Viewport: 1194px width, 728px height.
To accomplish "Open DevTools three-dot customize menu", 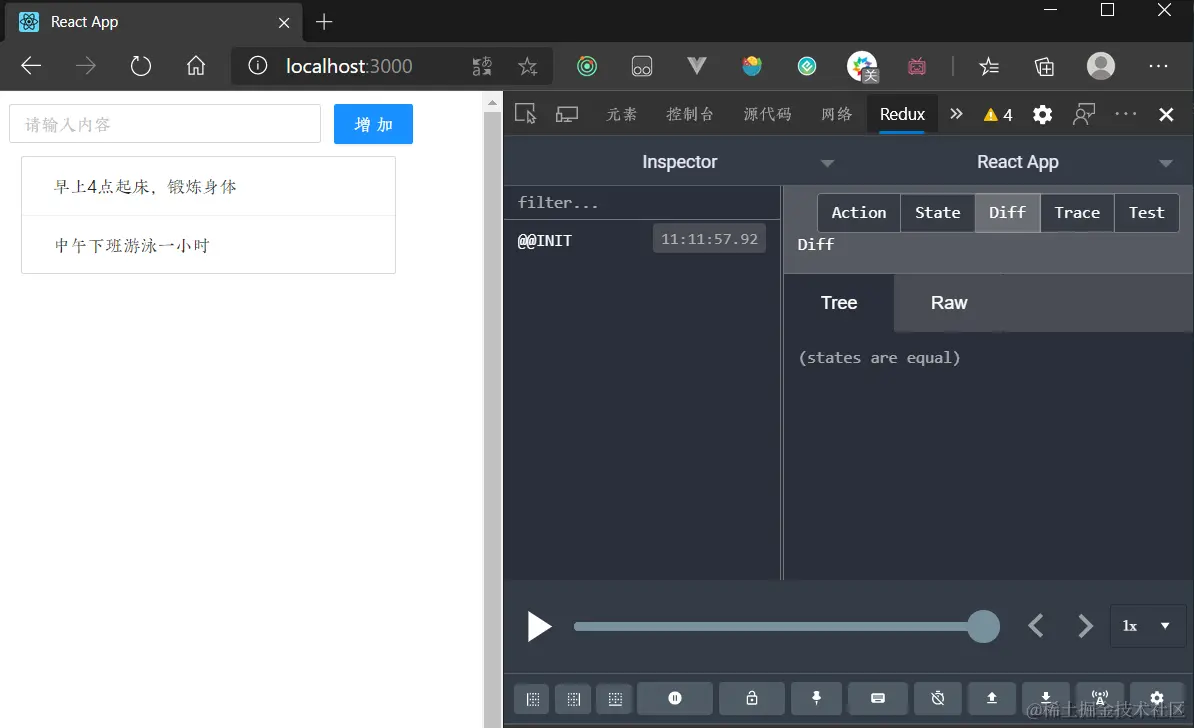I will [x=1125, y=113].
